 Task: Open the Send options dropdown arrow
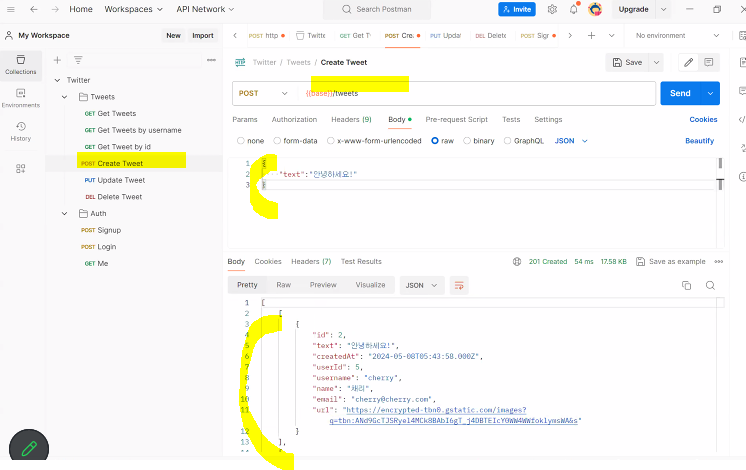710,93
